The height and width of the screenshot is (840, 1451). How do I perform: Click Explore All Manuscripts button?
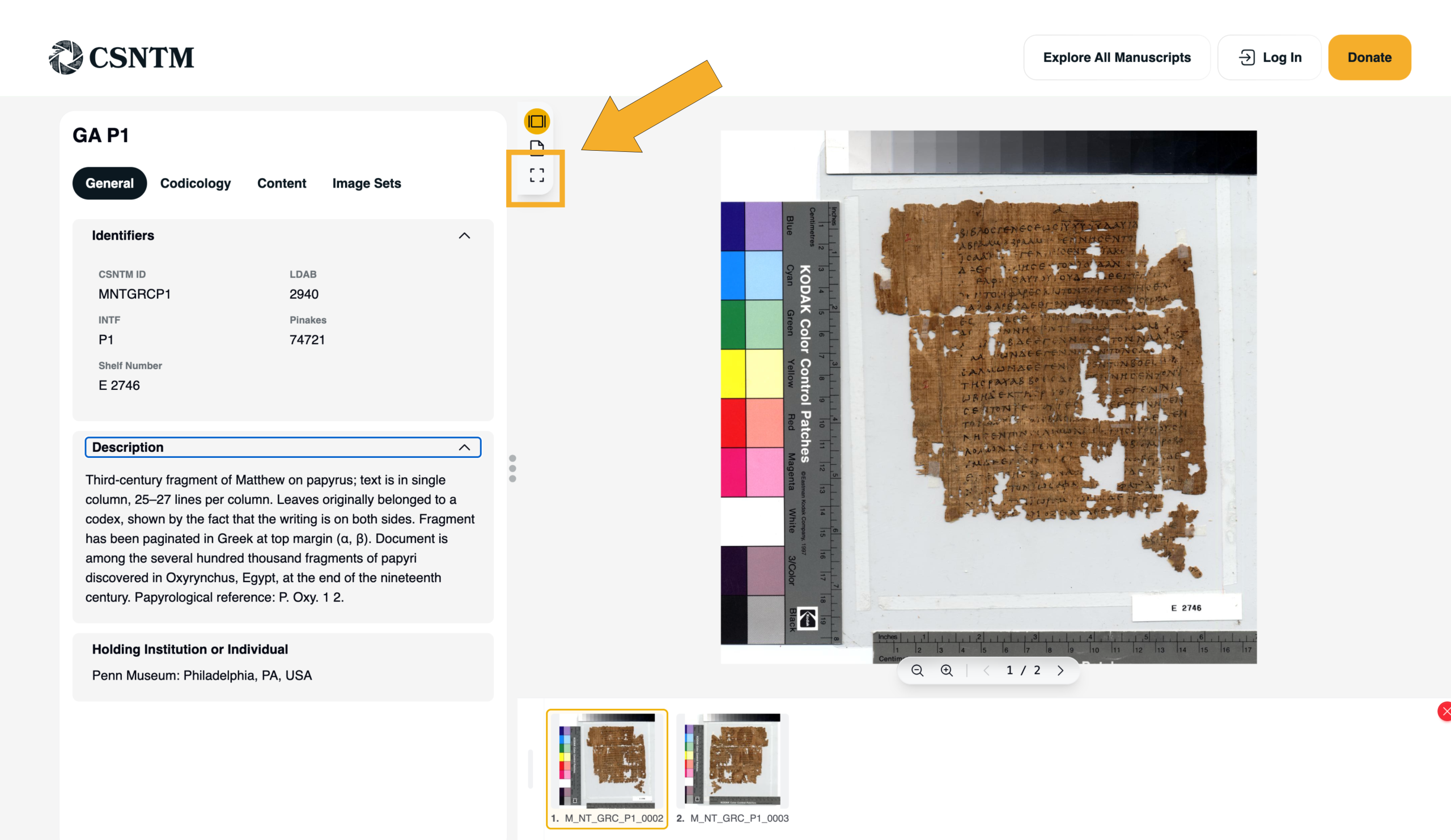[1116, 58]
